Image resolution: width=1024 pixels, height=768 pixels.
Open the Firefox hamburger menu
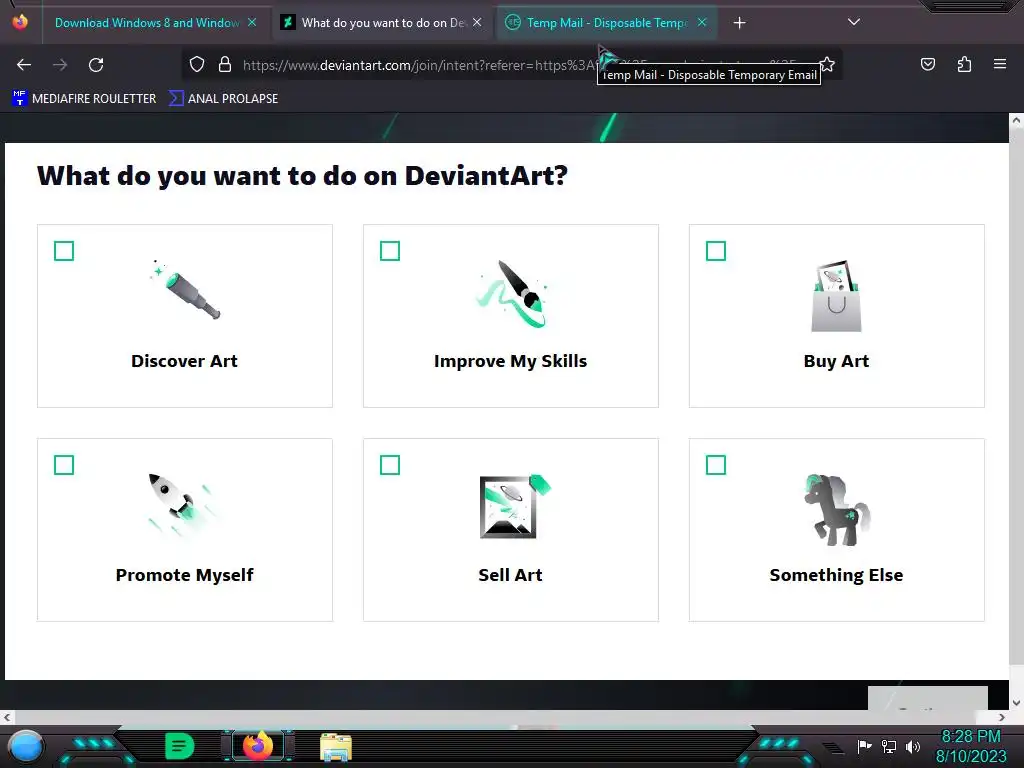coord(1000,64)
